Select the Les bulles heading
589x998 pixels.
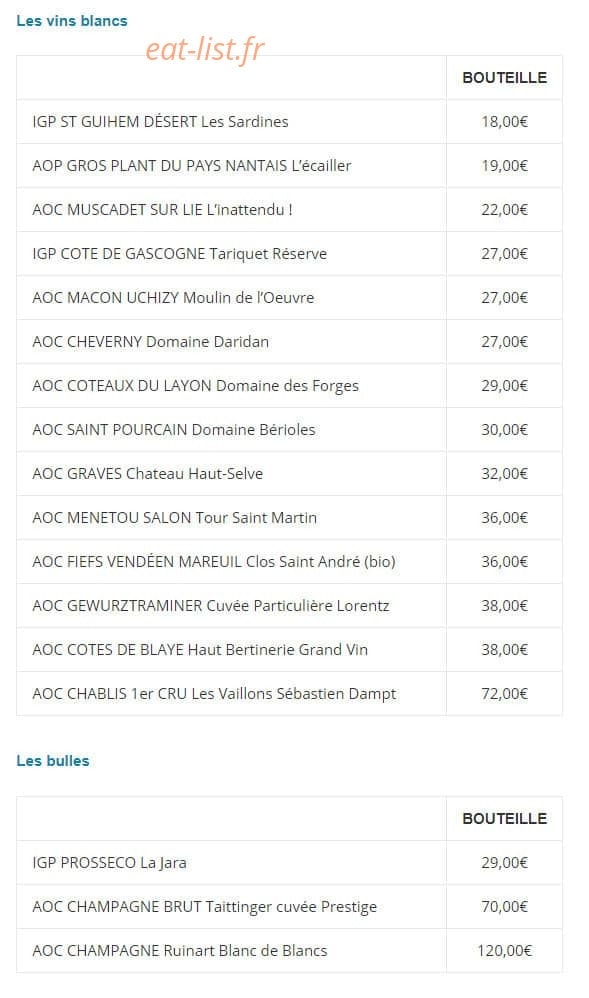(x=53, y=761)
